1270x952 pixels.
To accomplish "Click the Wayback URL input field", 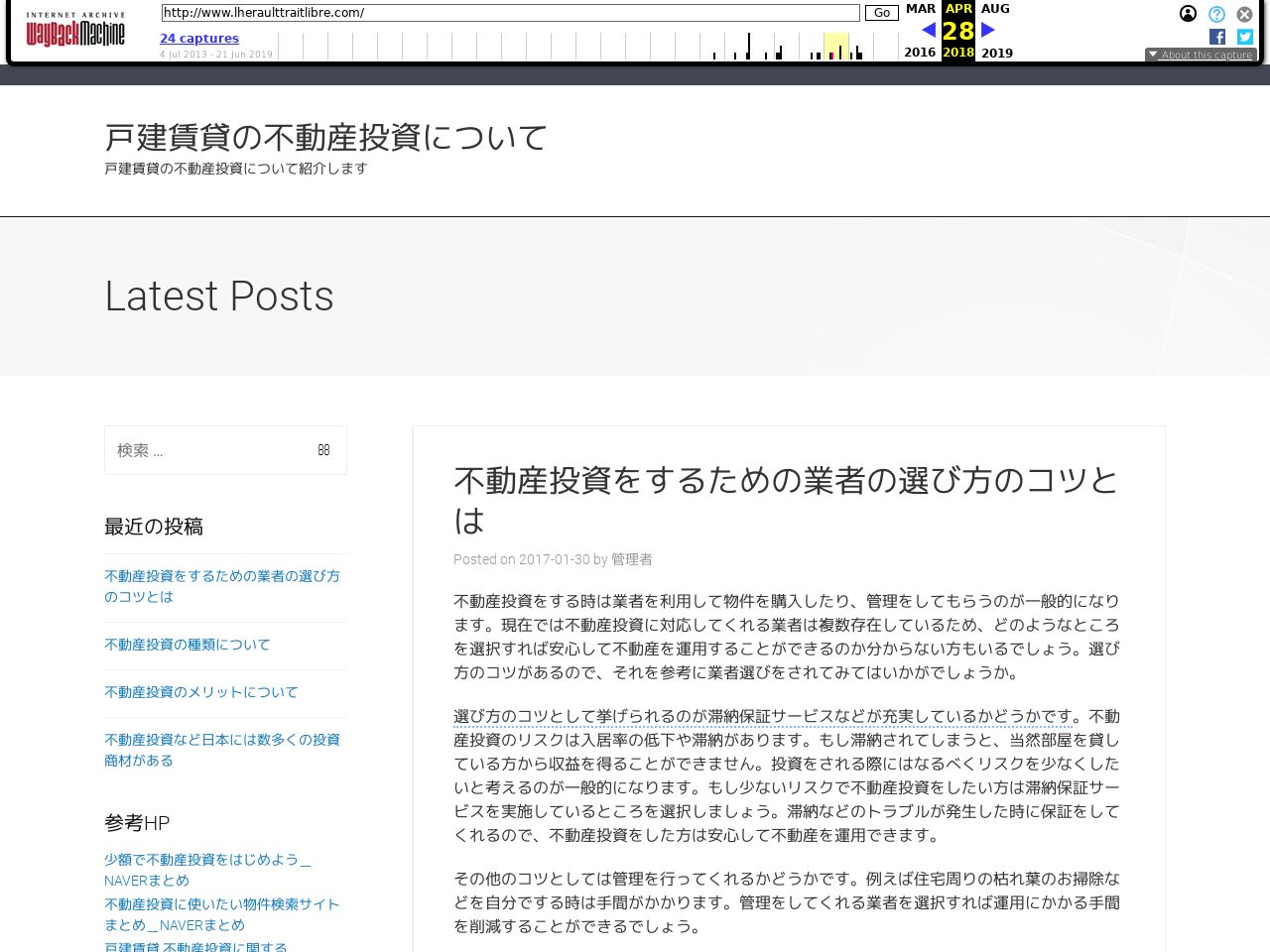I will click(510, 13).
